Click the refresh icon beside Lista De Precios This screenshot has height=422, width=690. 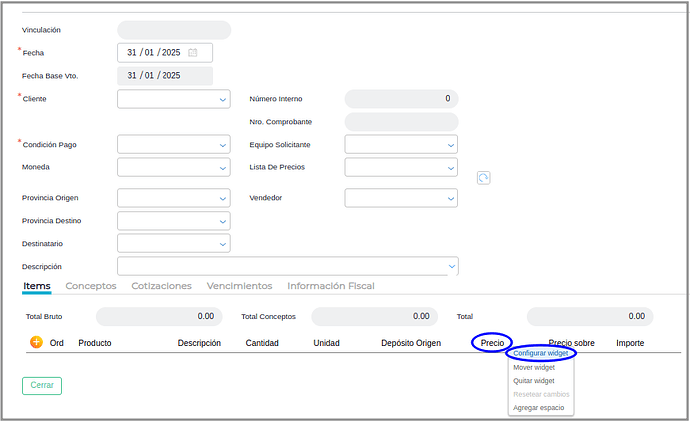point(483,178)
